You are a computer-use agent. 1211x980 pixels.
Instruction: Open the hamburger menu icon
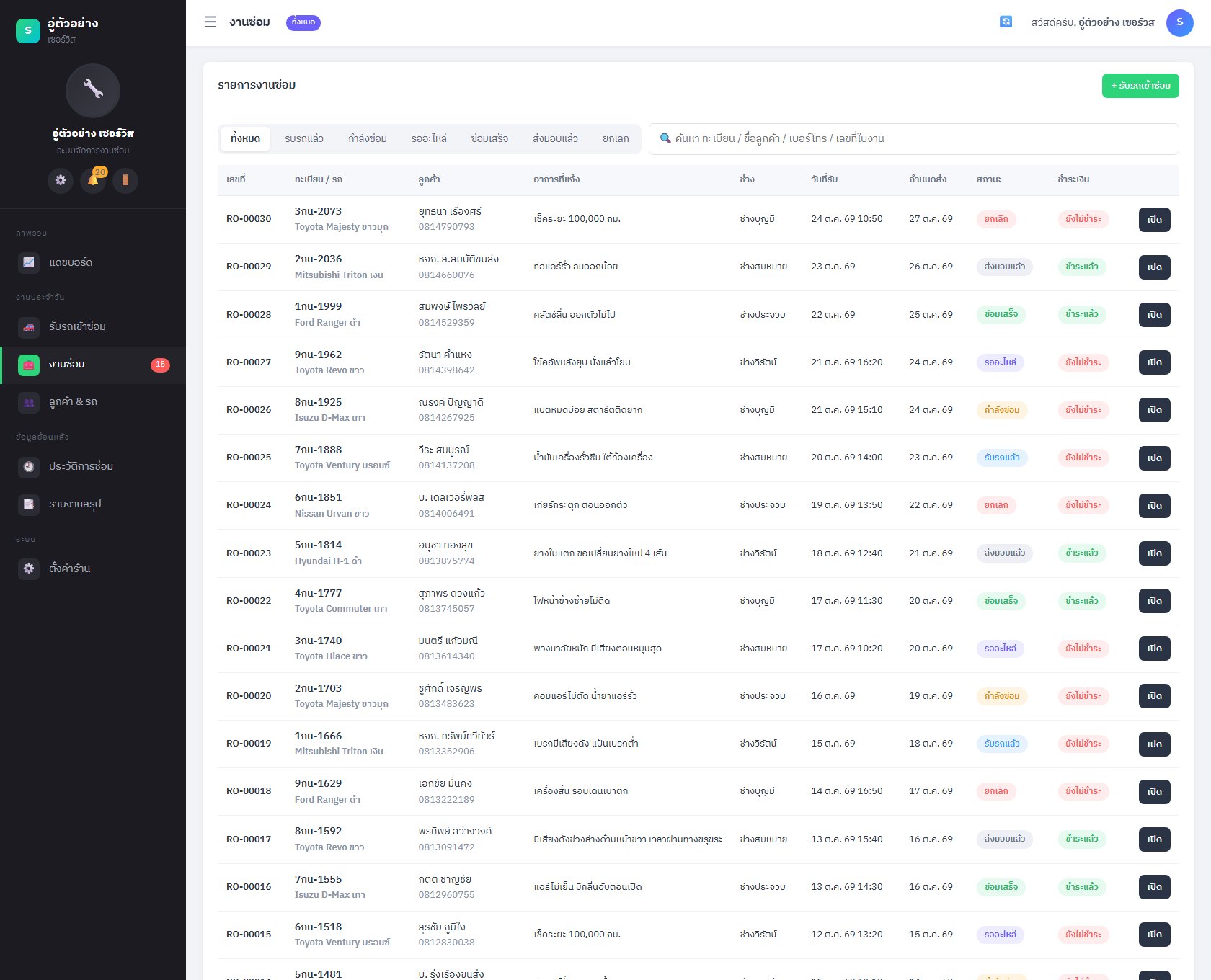click(x=210, y=22)
